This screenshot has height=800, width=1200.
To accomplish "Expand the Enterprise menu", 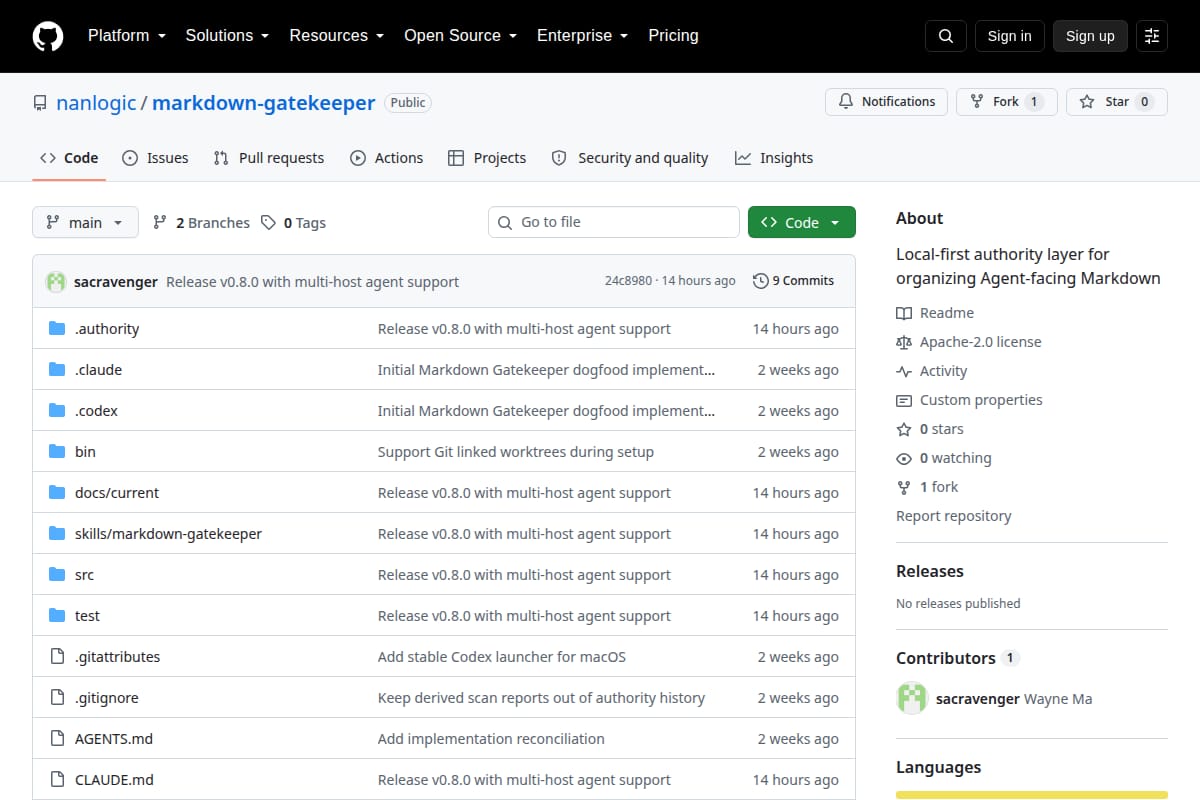I will [x=582, y=36].
